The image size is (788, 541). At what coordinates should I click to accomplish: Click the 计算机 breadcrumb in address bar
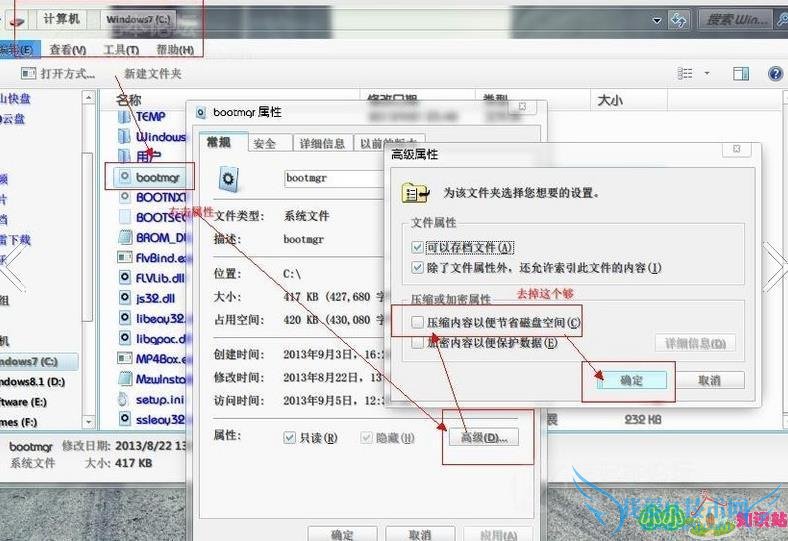tap(62, 19)
